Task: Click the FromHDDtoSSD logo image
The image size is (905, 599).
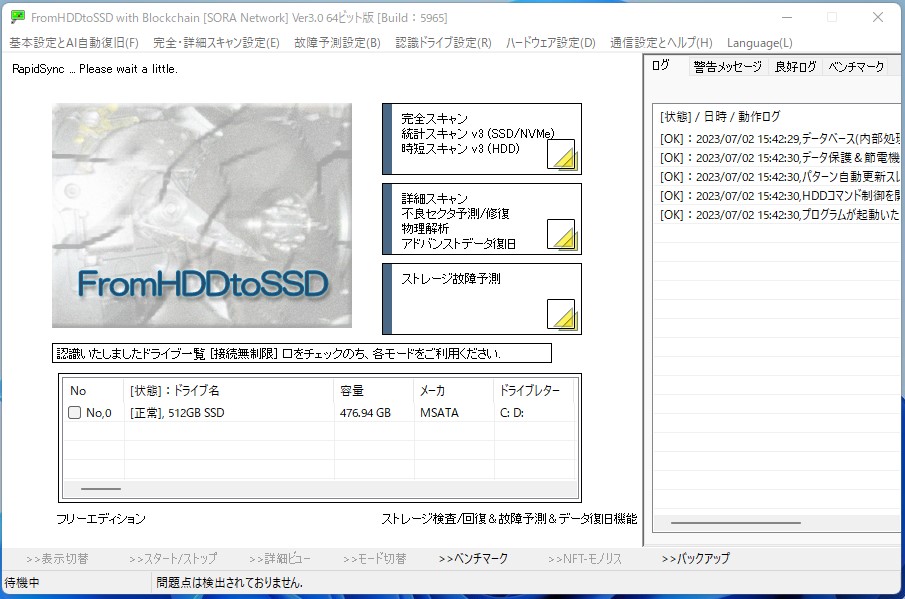Action: tap(202, 216)
